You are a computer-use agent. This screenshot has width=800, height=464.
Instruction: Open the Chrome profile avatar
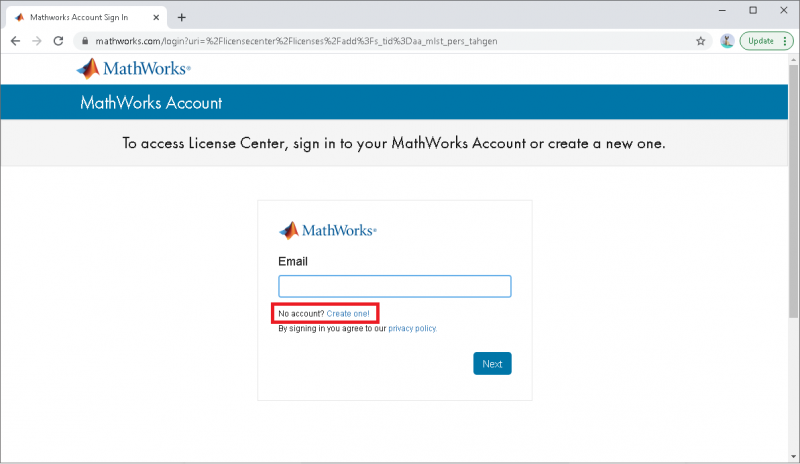pos(727,41)
